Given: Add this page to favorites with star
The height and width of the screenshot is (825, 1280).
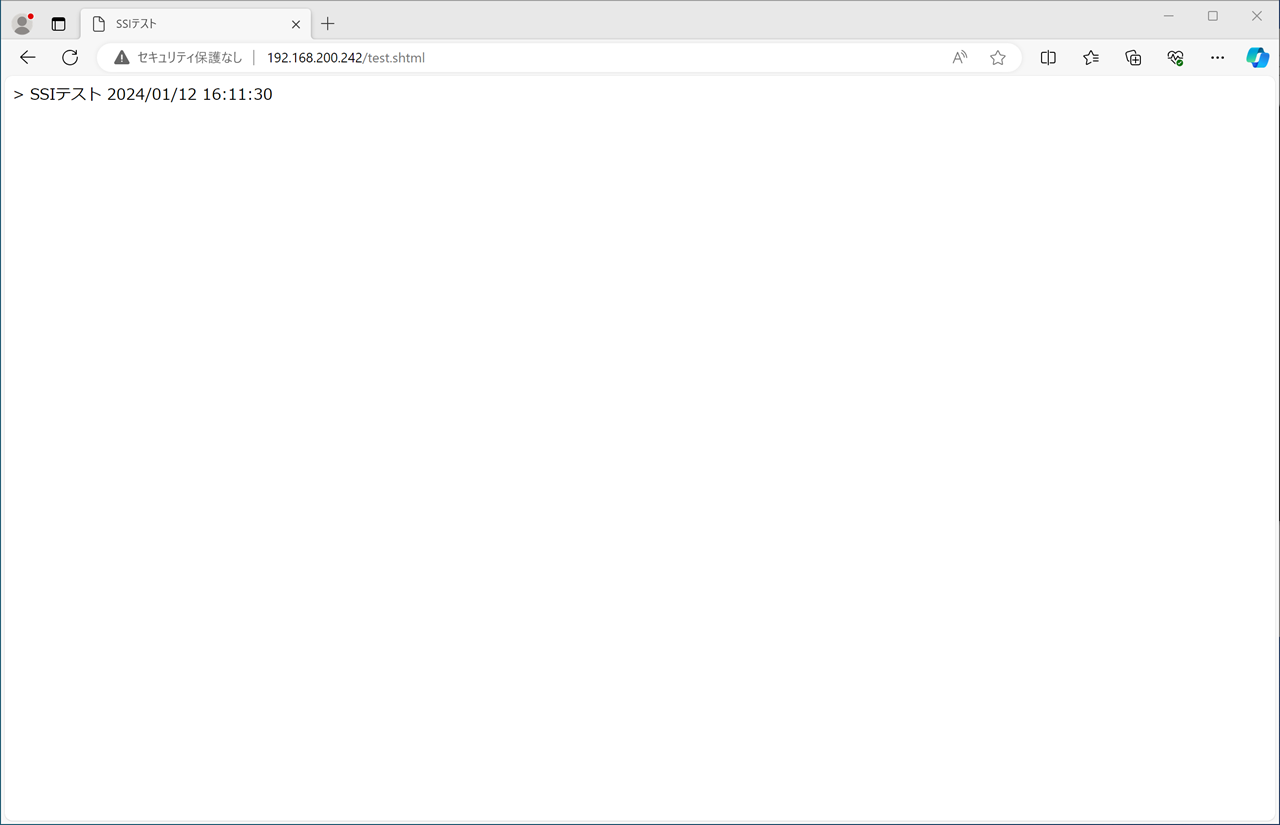Looking at the screenshot, I should (x=998, y=58).
